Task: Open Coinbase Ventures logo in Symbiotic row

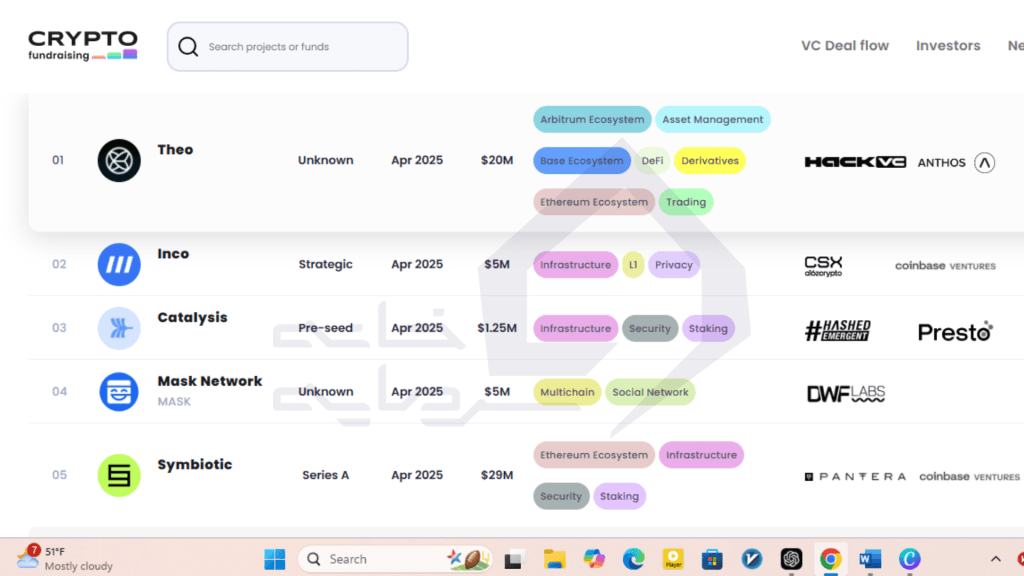Action: point(969,477)
